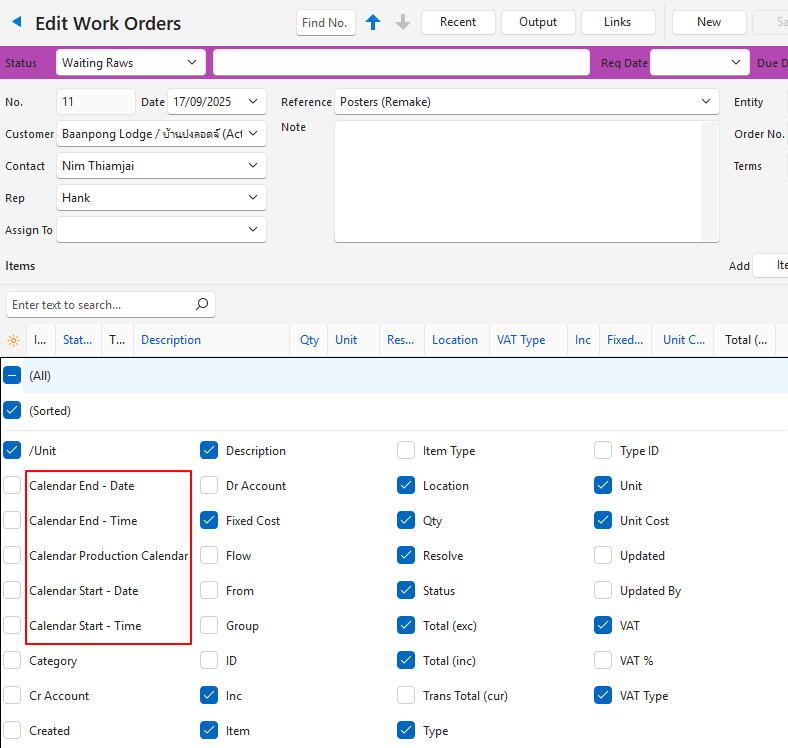Enable the Calendar End - Date column checkbox
This screenshot has width=788, height=748.
(x=12, y=486)
